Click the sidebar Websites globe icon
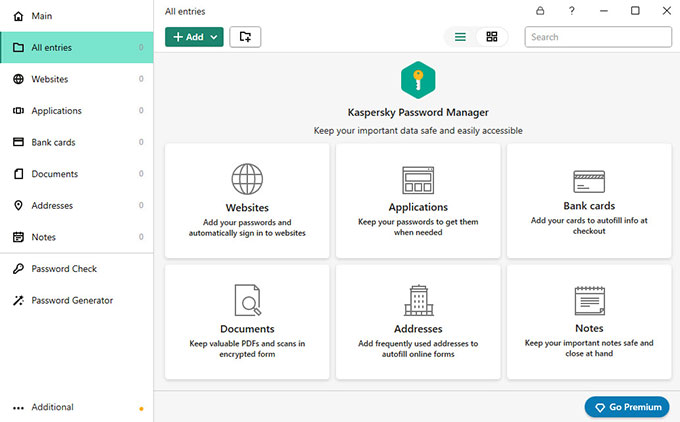Screen dimensions: 680x422 click(18, 79)
